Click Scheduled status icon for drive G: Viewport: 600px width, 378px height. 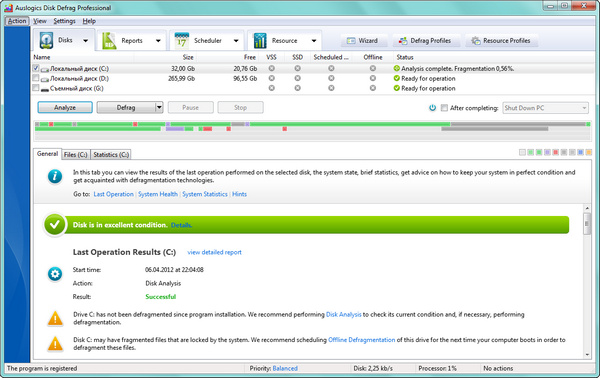click(331, 88)
